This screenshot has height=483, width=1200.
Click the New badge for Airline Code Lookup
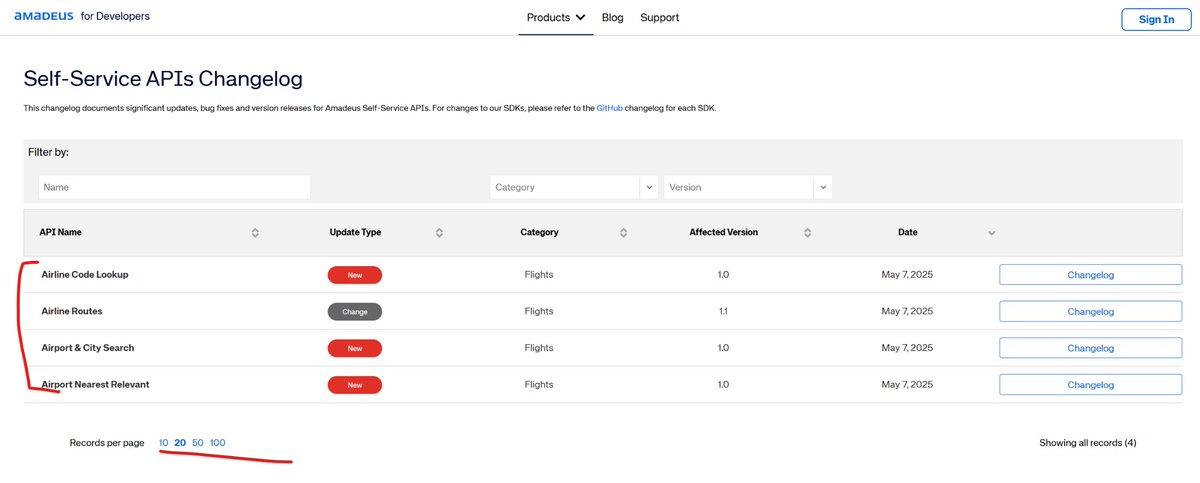coord(355,275)
